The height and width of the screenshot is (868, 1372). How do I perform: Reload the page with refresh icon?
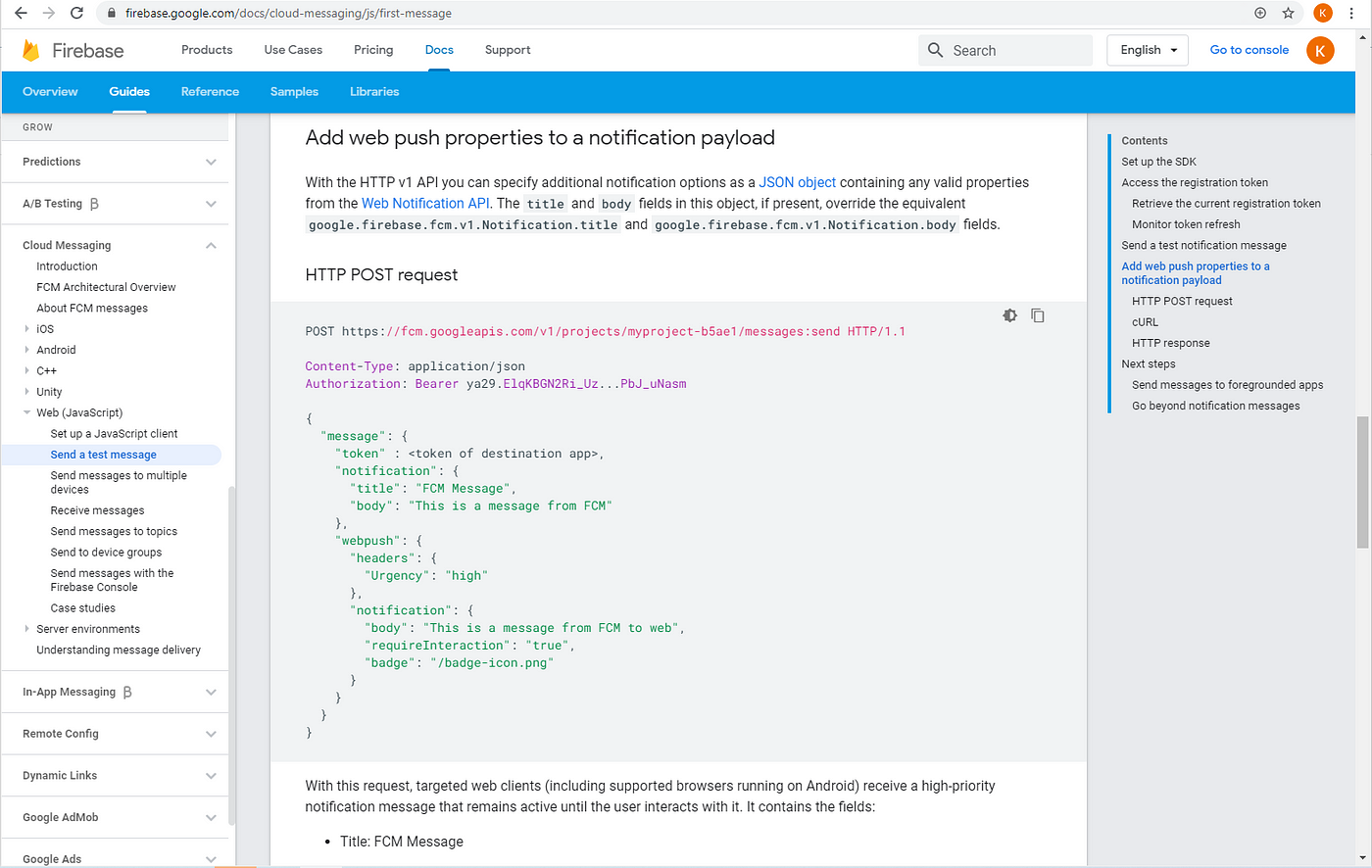76,14
